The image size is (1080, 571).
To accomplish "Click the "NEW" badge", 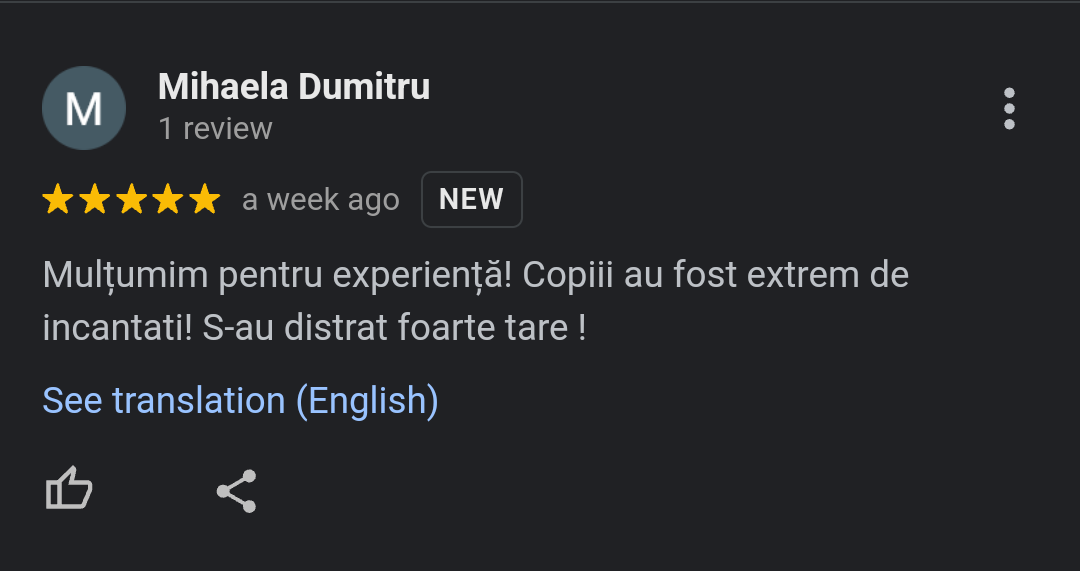I will tap(471, 200).
